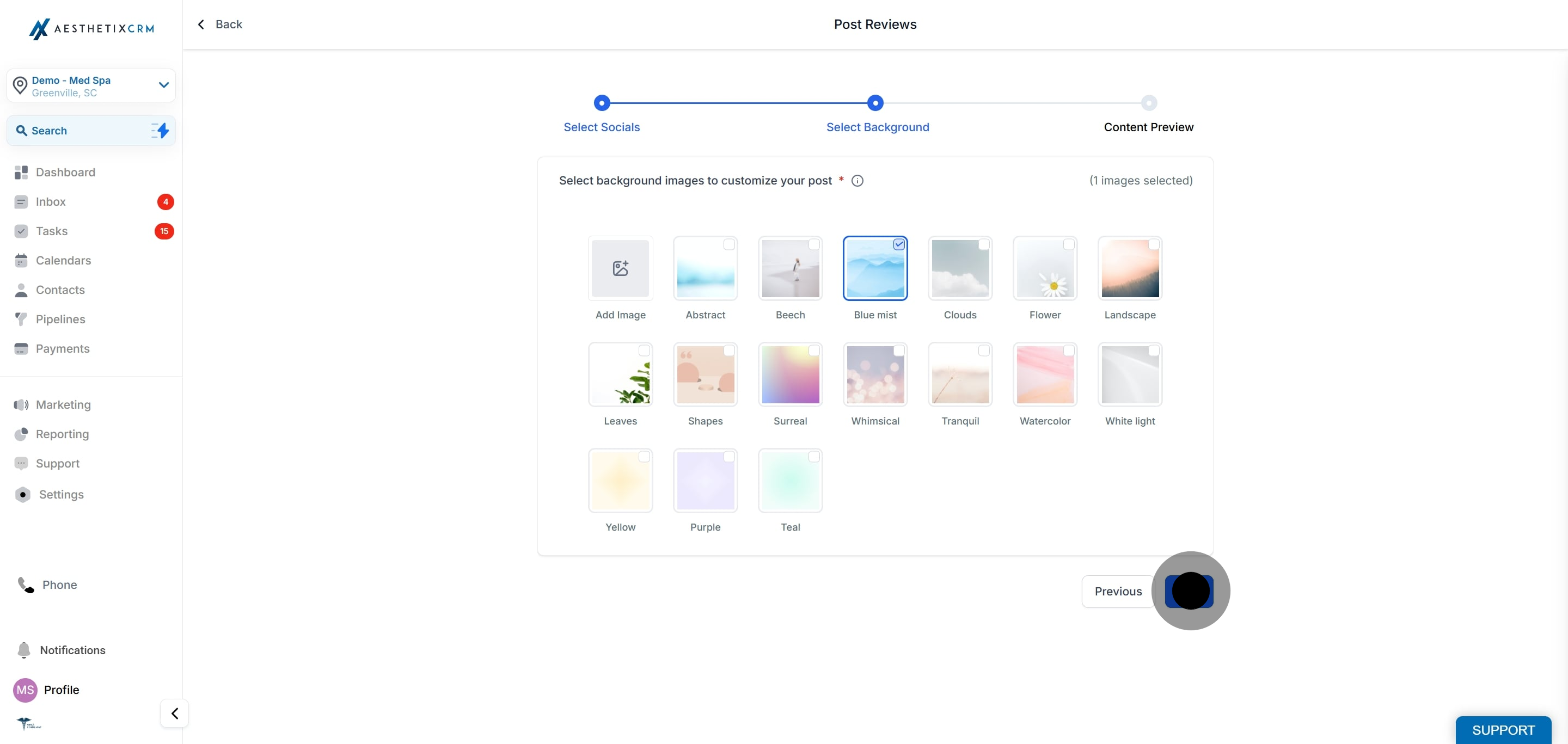Click the Search input field
The height and width of the screenshot is (744, 1568).
(x=91, y=131)
